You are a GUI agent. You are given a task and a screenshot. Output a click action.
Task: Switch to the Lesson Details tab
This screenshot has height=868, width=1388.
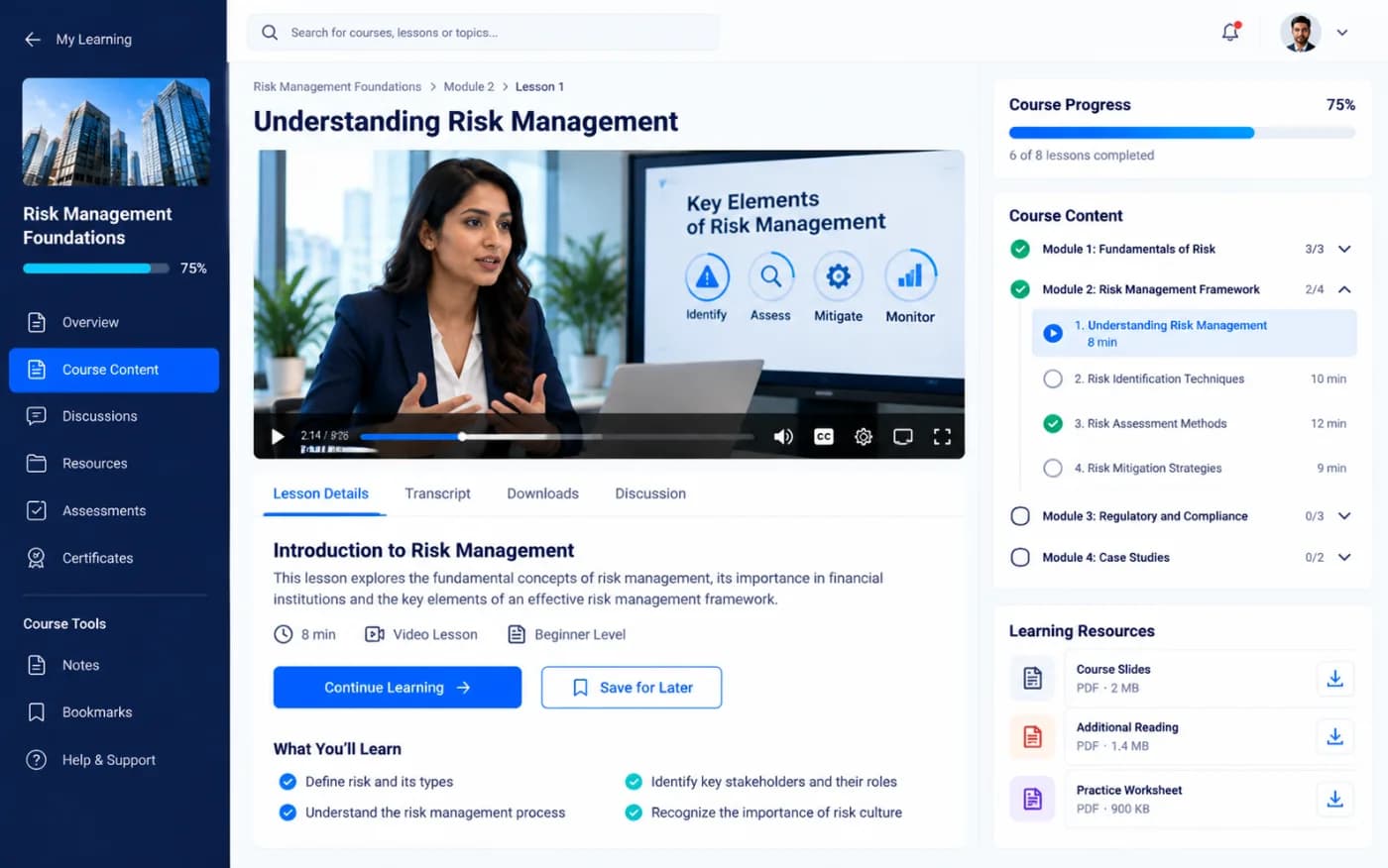coord(320,493)
